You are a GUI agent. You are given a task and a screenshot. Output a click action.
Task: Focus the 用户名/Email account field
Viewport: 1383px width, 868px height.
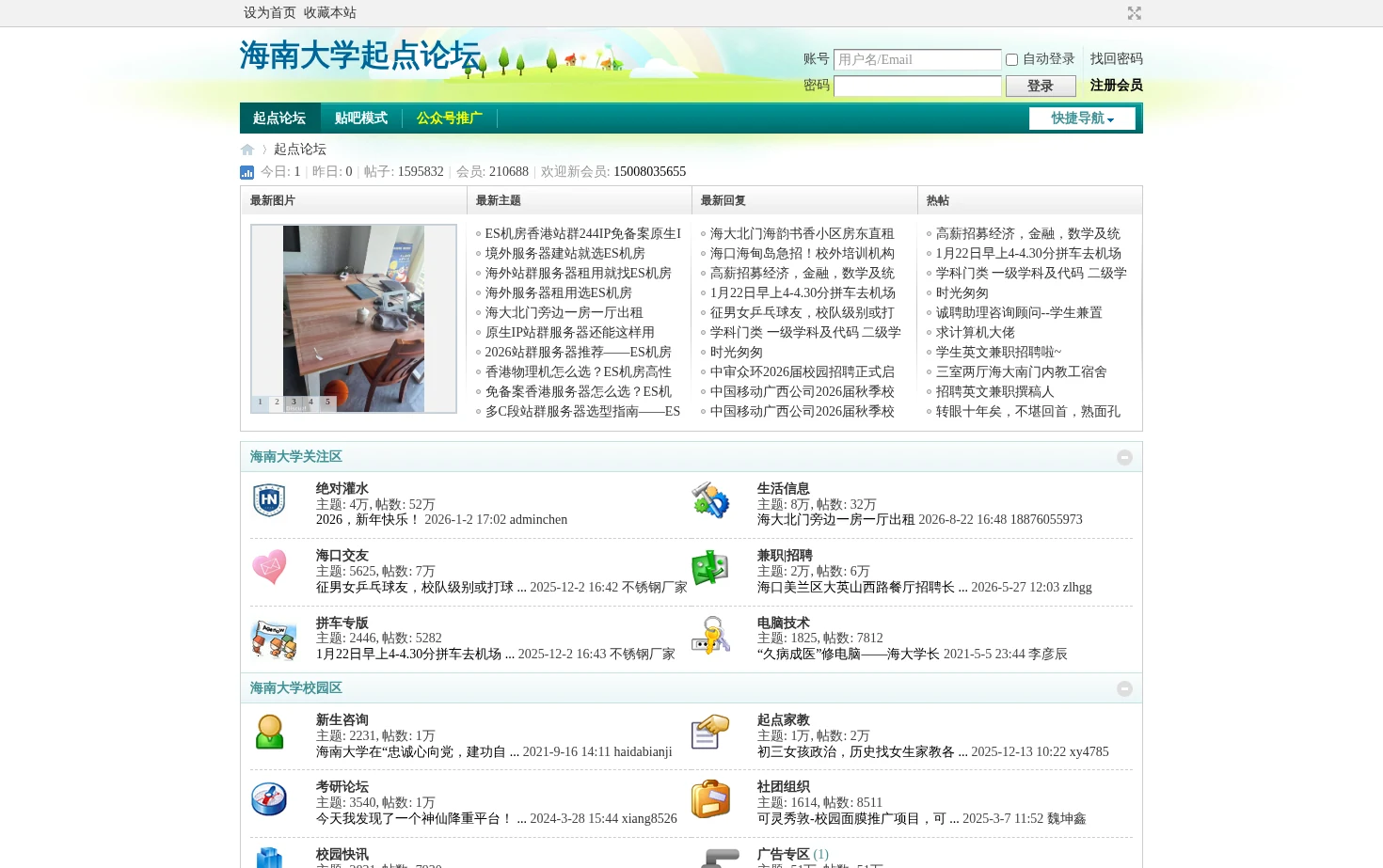(x=917, y=59)
